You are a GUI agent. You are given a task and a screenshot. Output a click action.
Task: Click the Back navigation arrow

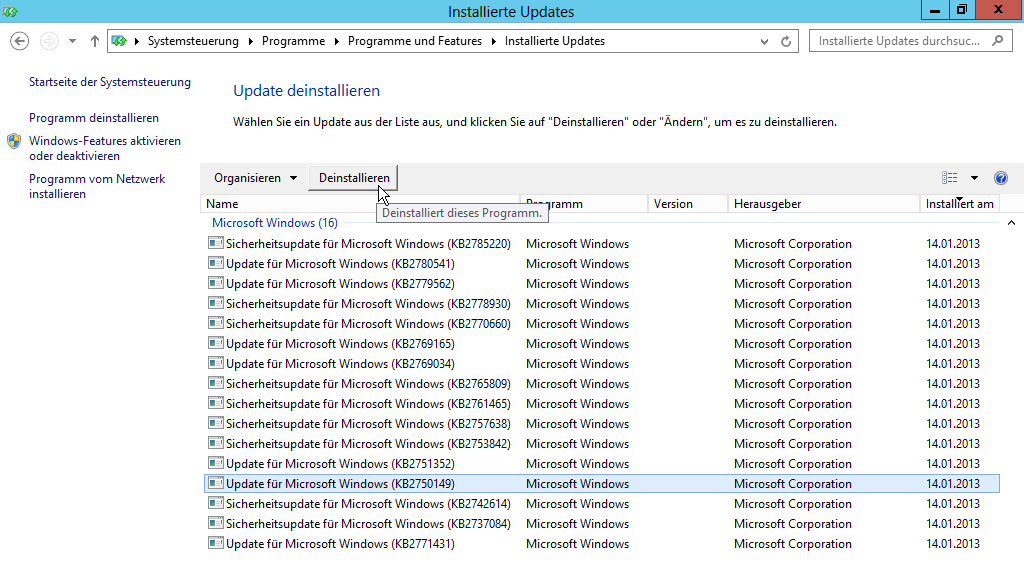[19, 41]
